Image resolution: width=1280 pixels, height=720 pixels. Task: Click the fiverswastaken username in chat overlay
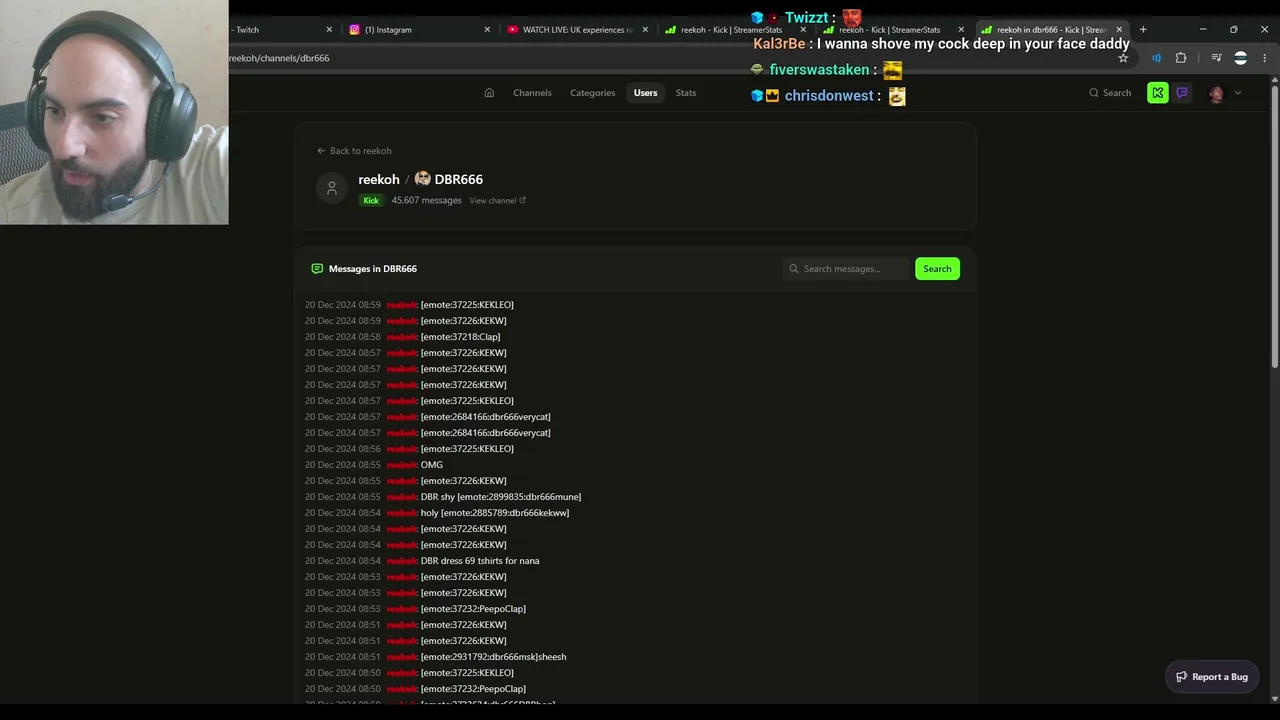click(x=819, y=70)
